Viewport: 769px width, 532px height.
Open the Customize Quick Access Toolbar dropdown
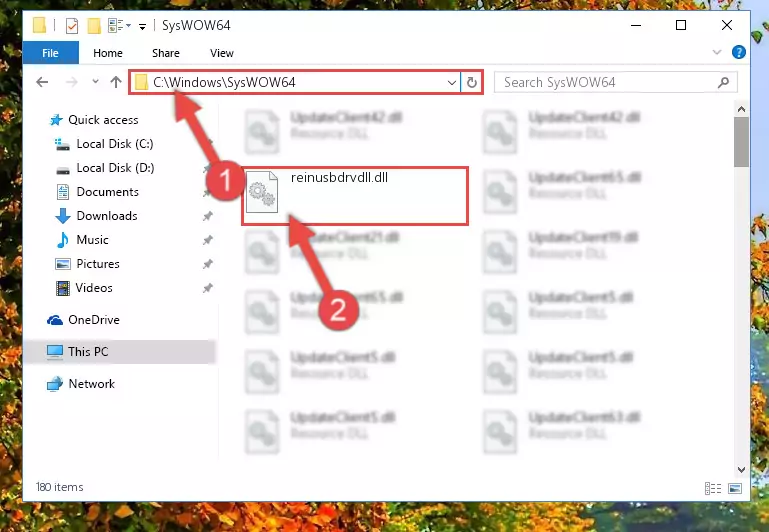[x=142, y=26]
